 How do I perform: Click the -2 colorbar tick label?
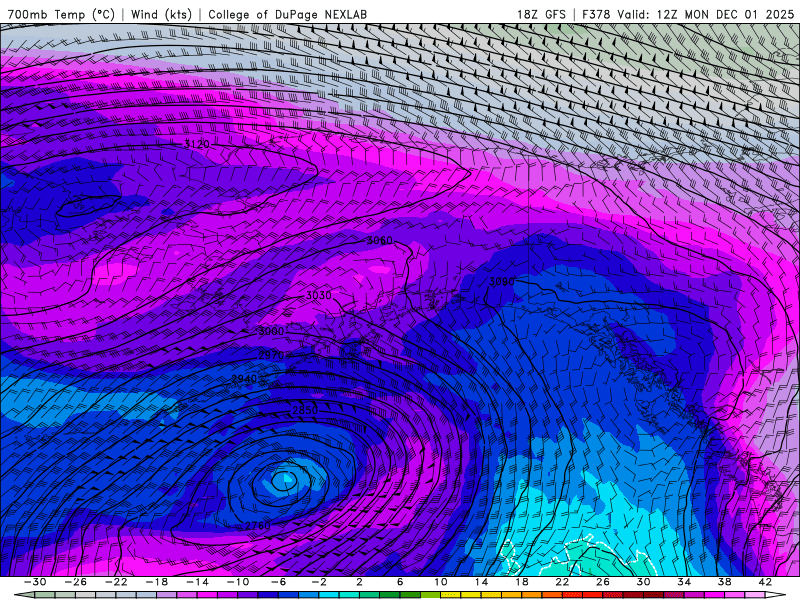point(319,582)
